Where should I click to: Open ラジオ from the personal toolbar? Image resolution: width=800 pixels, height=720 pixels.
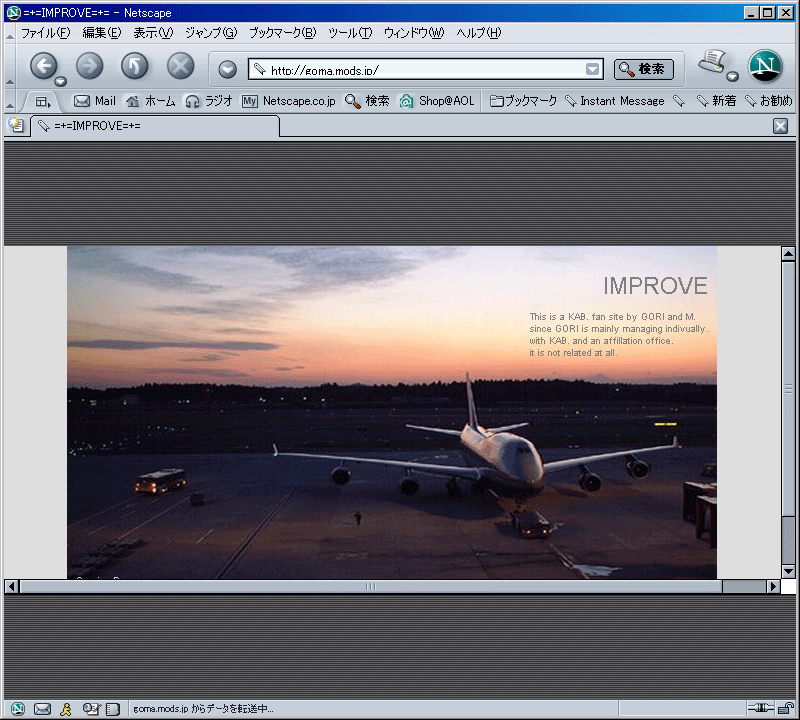(209, 101)
